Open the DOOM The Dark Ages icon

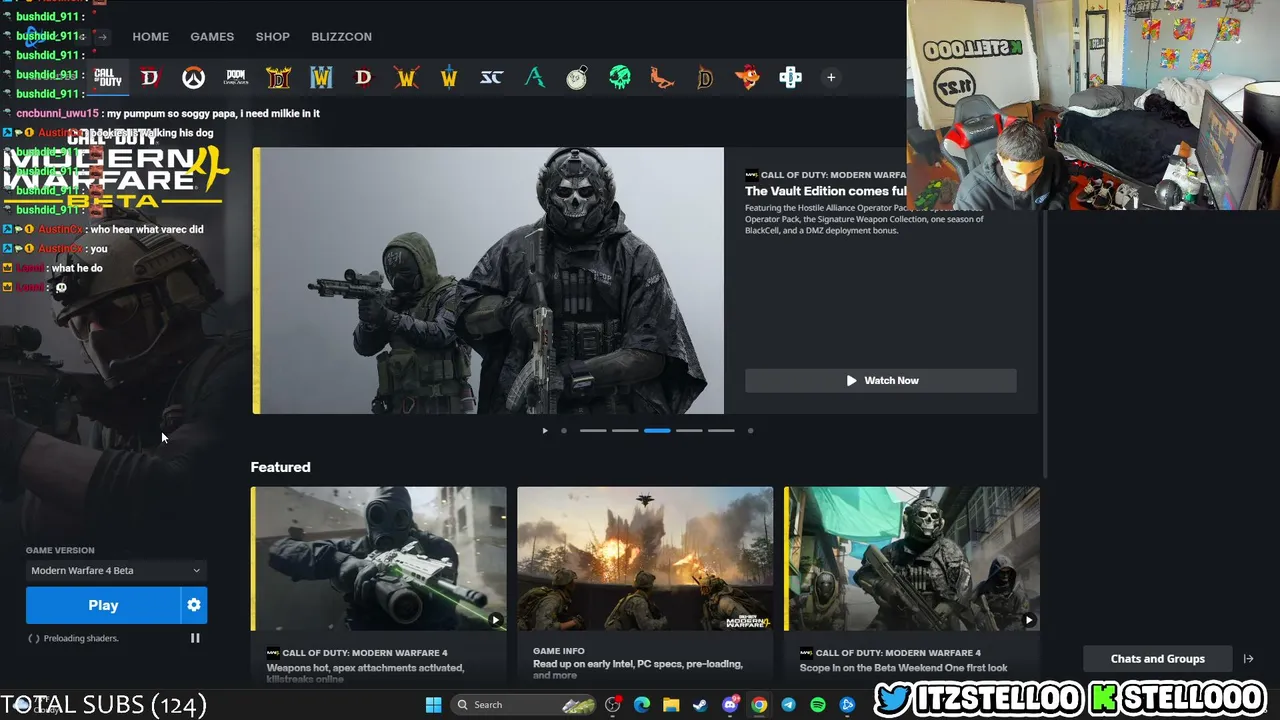[x=236, y=77]
